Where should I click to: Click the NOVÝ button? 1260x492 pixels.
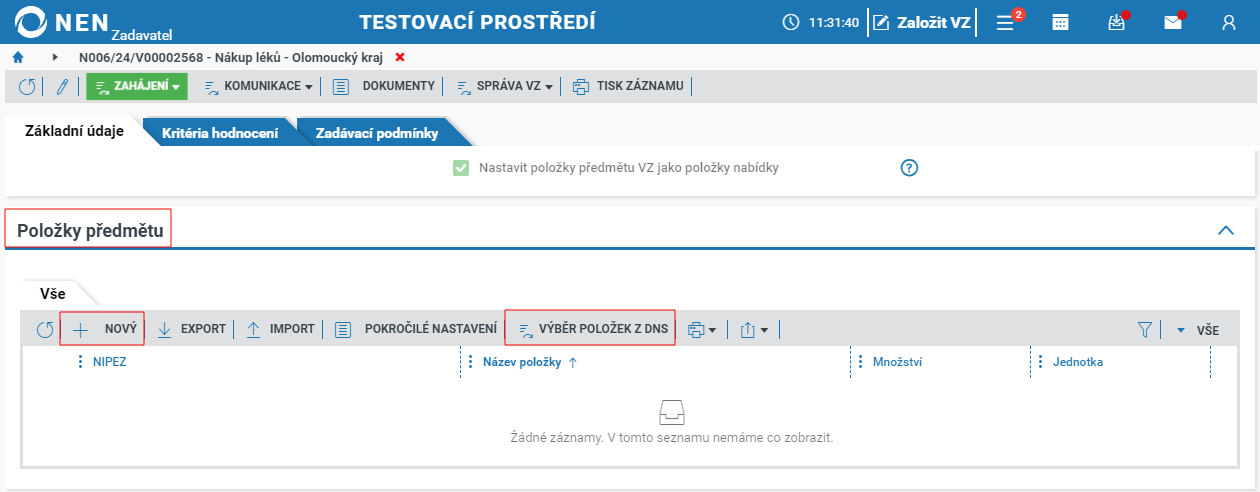[102, 329]
